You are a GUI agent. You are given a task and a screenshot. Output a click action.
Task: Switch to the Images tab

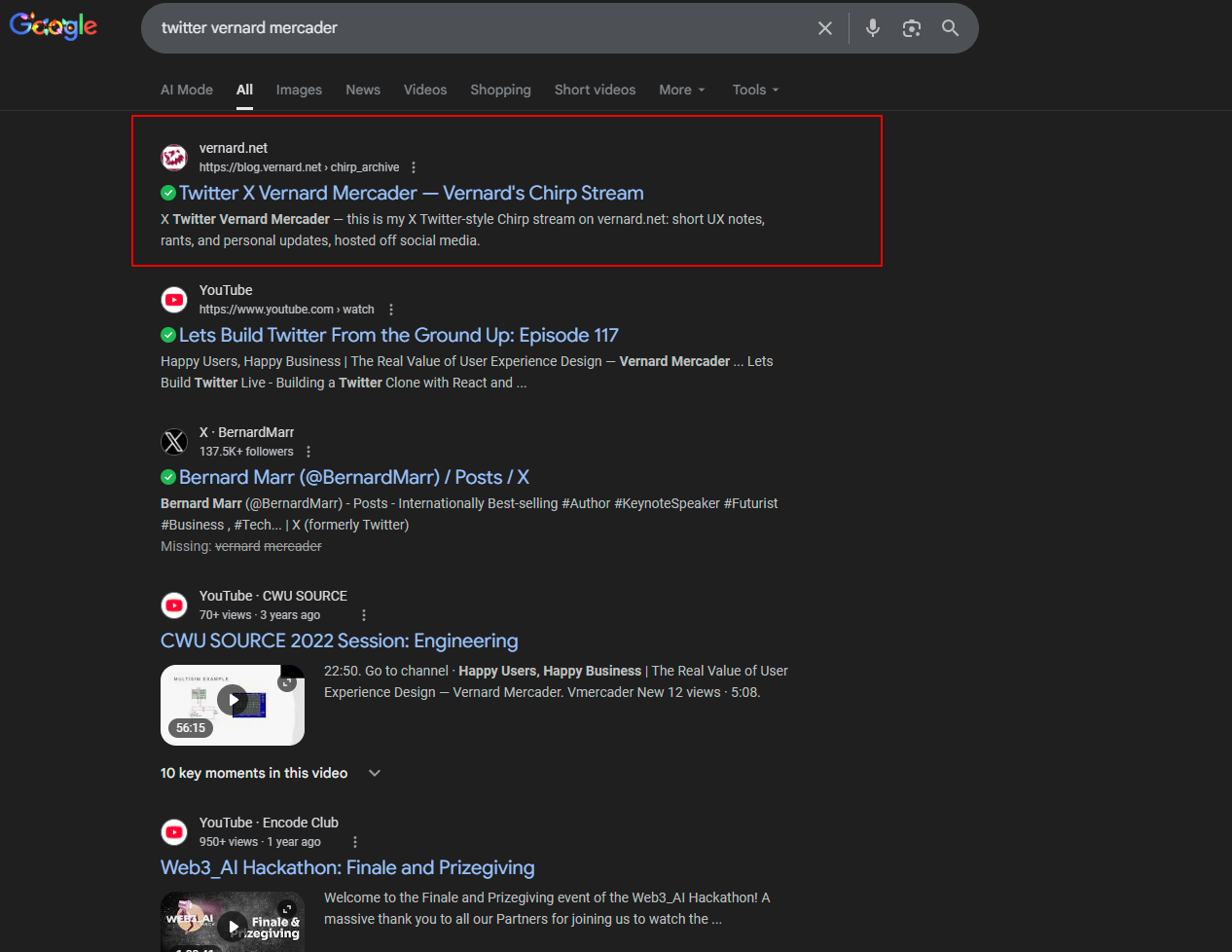pyautogui.click(x=299, y=90)
